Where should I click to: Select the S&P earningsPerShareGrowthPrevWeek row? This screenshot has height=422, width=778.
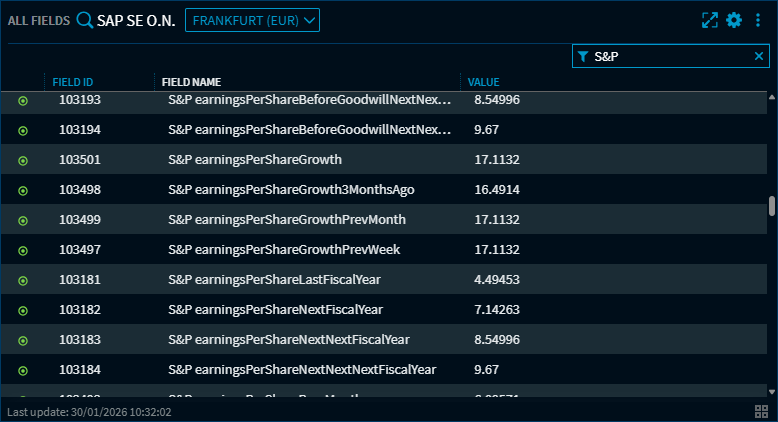click(x=298, y=250)
